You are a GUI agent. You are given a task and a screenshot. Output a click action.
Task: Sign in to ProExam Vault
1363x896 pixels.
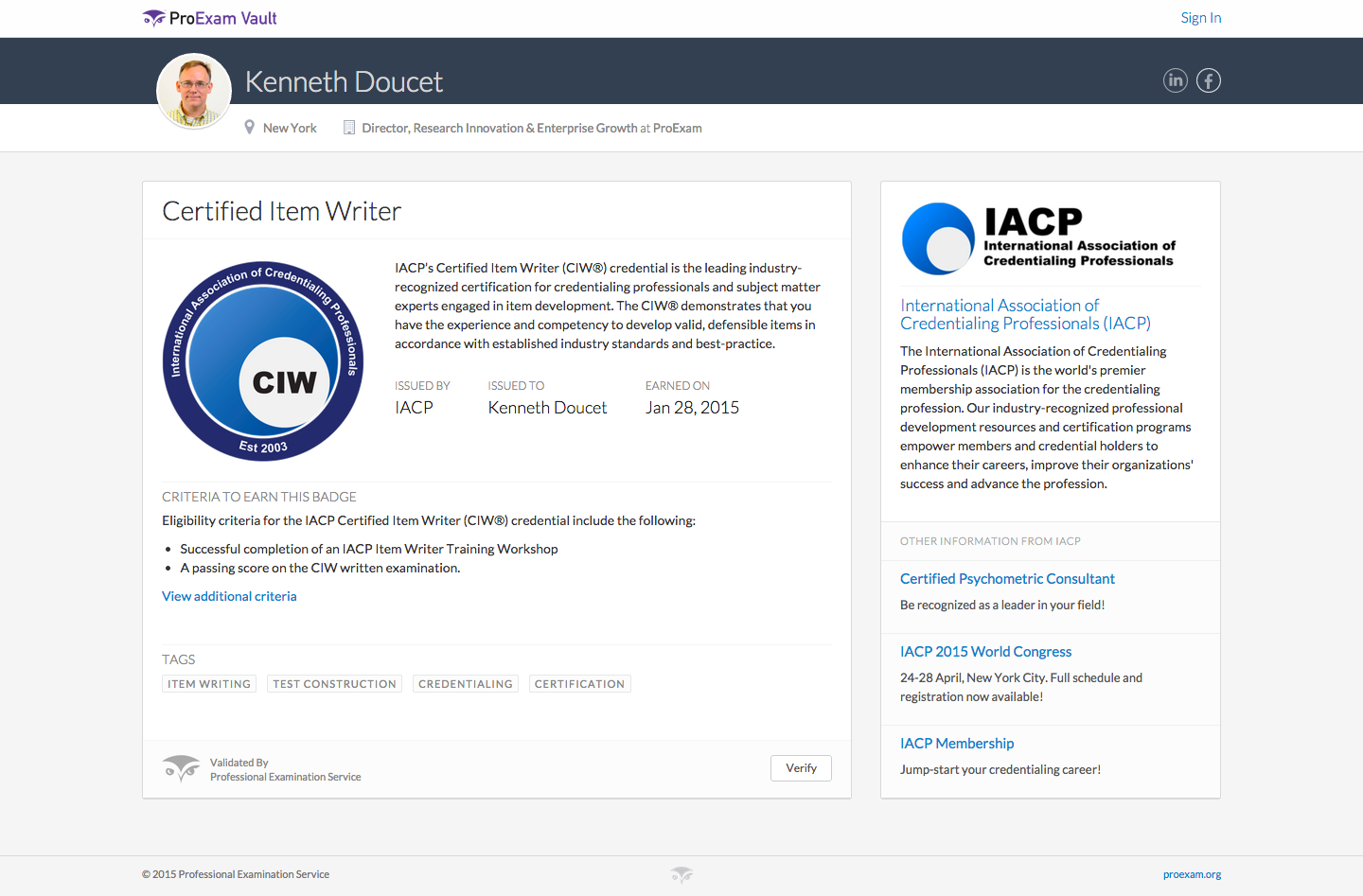[1200, 18]
